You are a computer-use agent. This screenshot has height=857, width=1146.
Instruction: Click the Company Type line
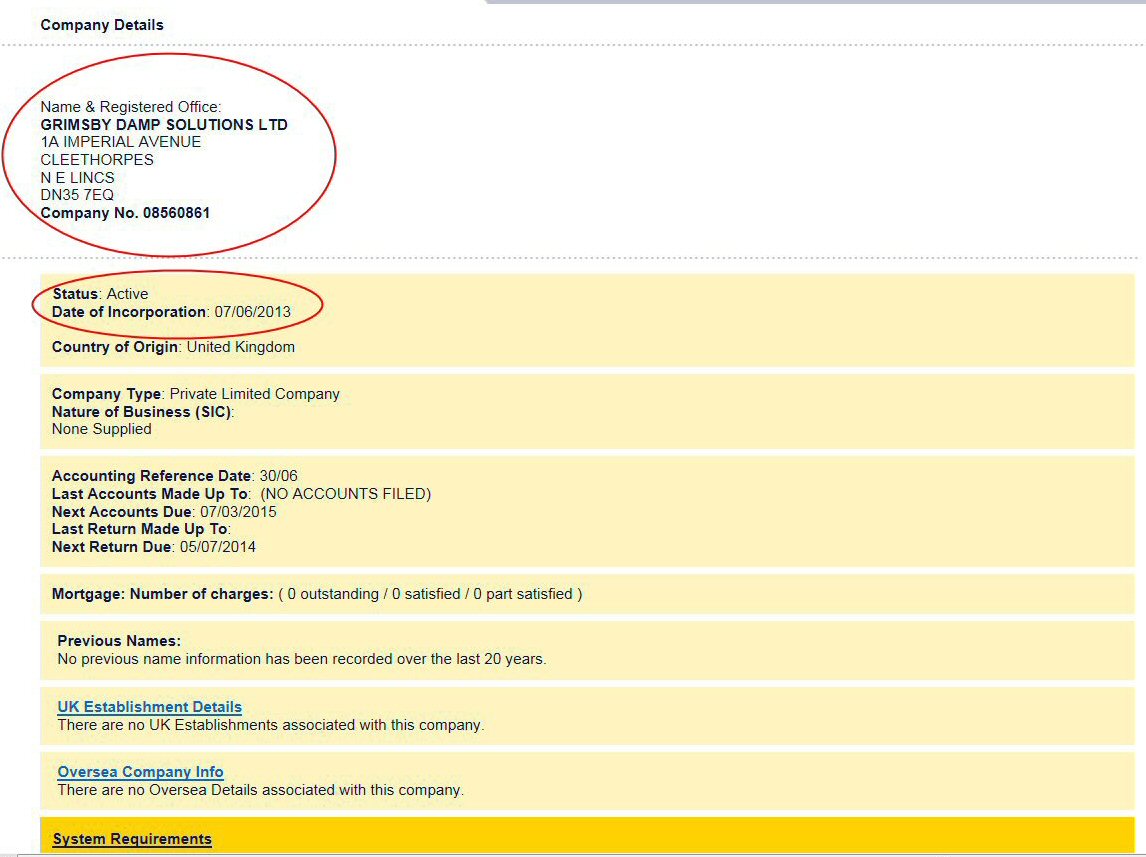(195, 394)
